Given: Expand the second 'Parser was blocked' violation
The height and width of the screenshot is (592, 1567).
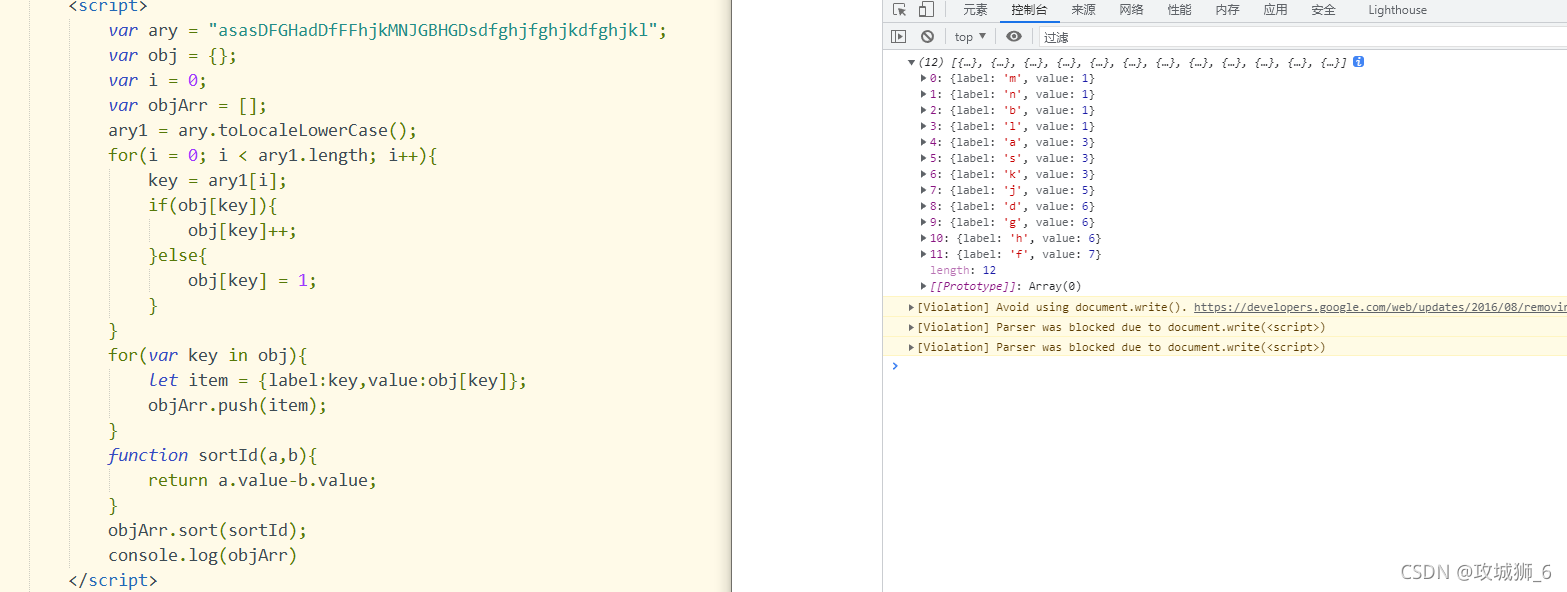Looking at the screenshot, I should coord(911,347).
